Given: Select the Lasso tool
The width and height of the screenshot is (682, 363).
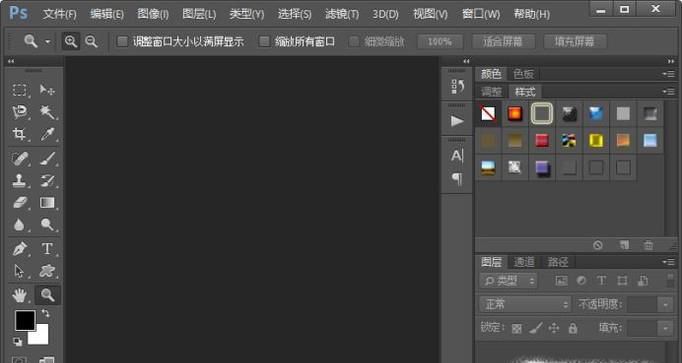Looking at the screenshot, I should (20, 112).
